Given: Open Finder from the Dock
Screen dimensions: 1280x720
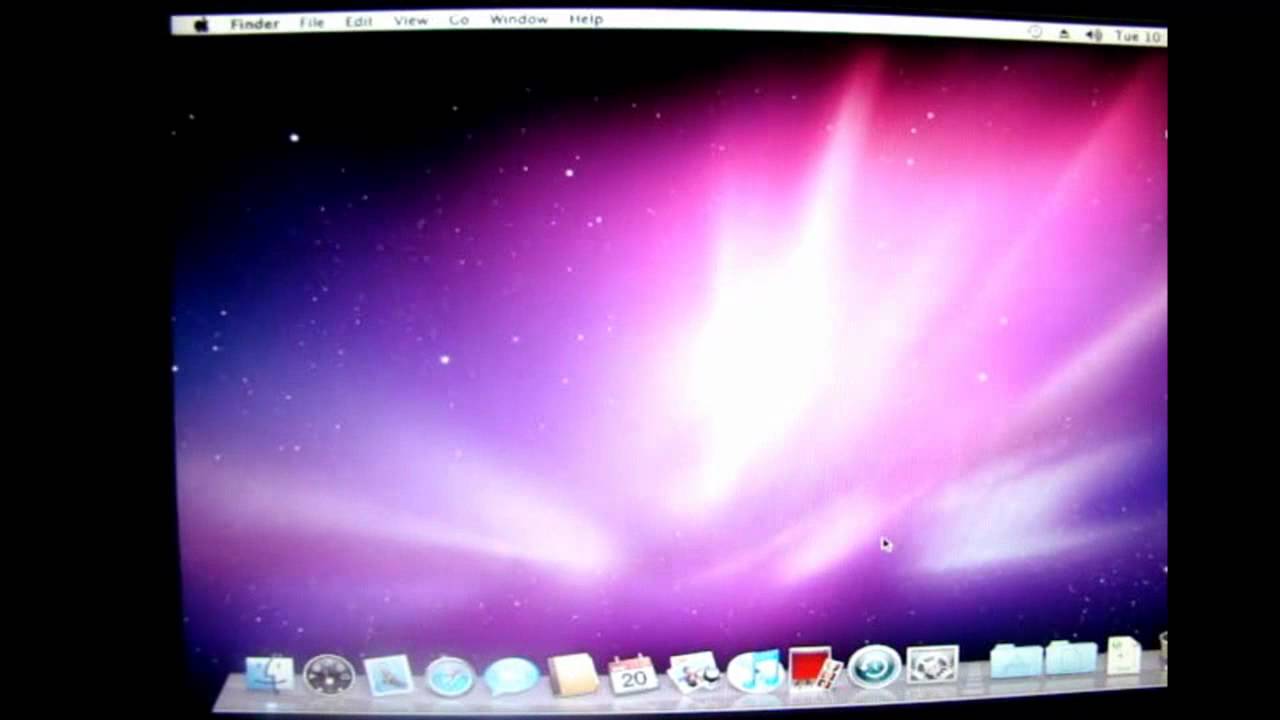Looking at the screenshot, I should coord(269,674).
